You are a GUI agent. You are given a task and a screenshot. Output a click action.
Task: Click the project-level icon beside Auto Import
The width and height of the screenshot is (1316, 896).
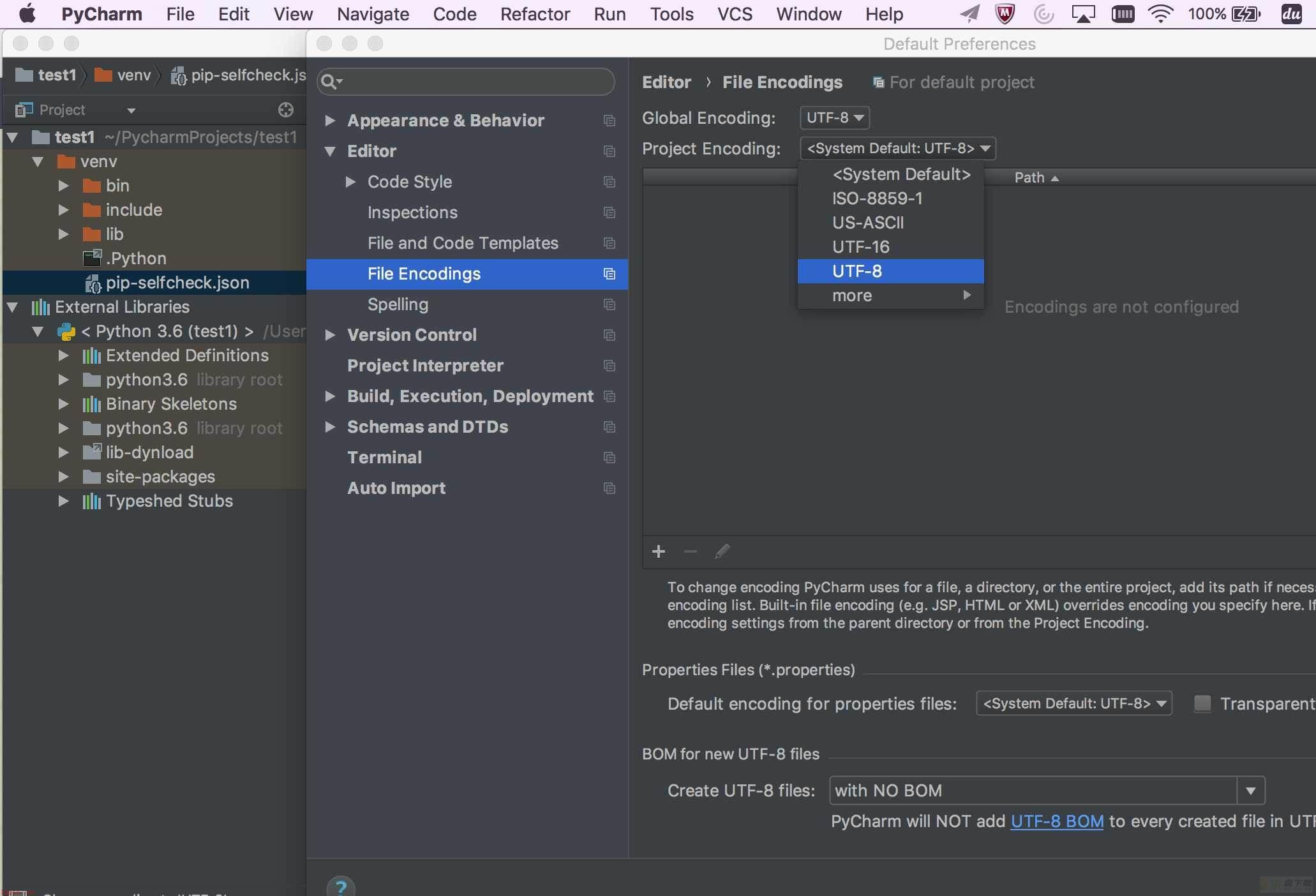coord(609,488)
